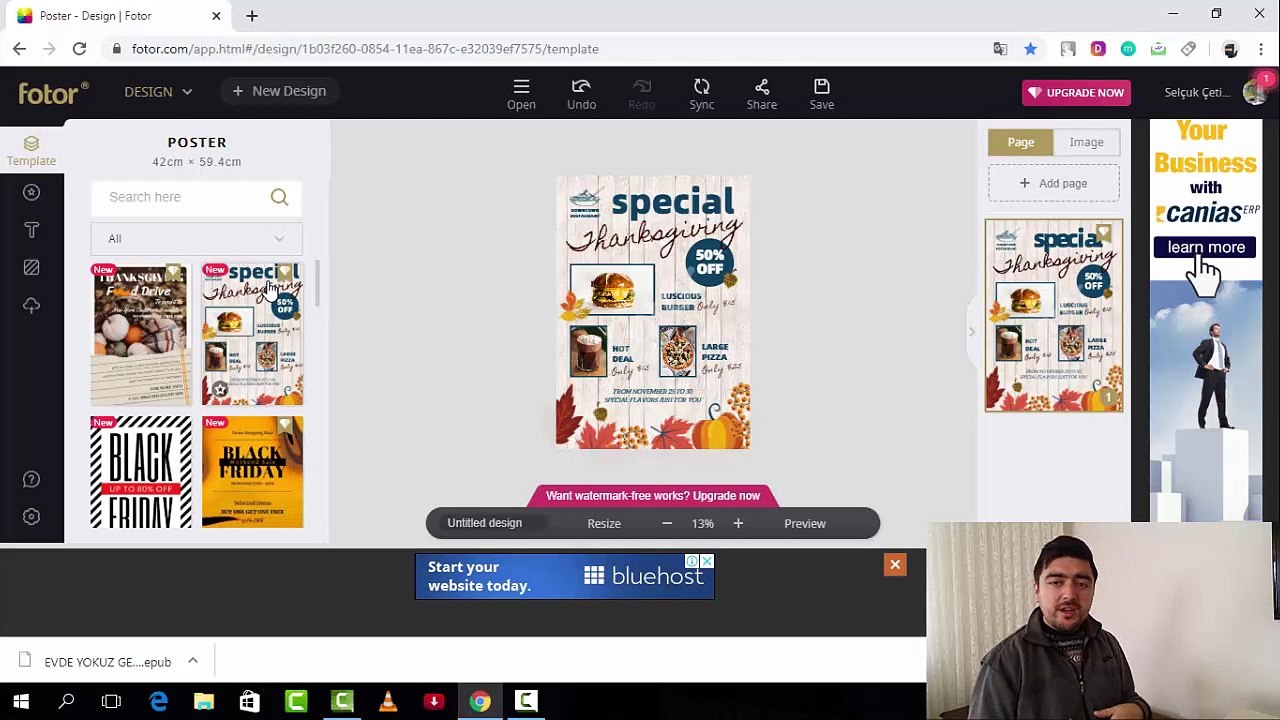
Task: Zoom out with the minus icon
Action: pos(666,523)
